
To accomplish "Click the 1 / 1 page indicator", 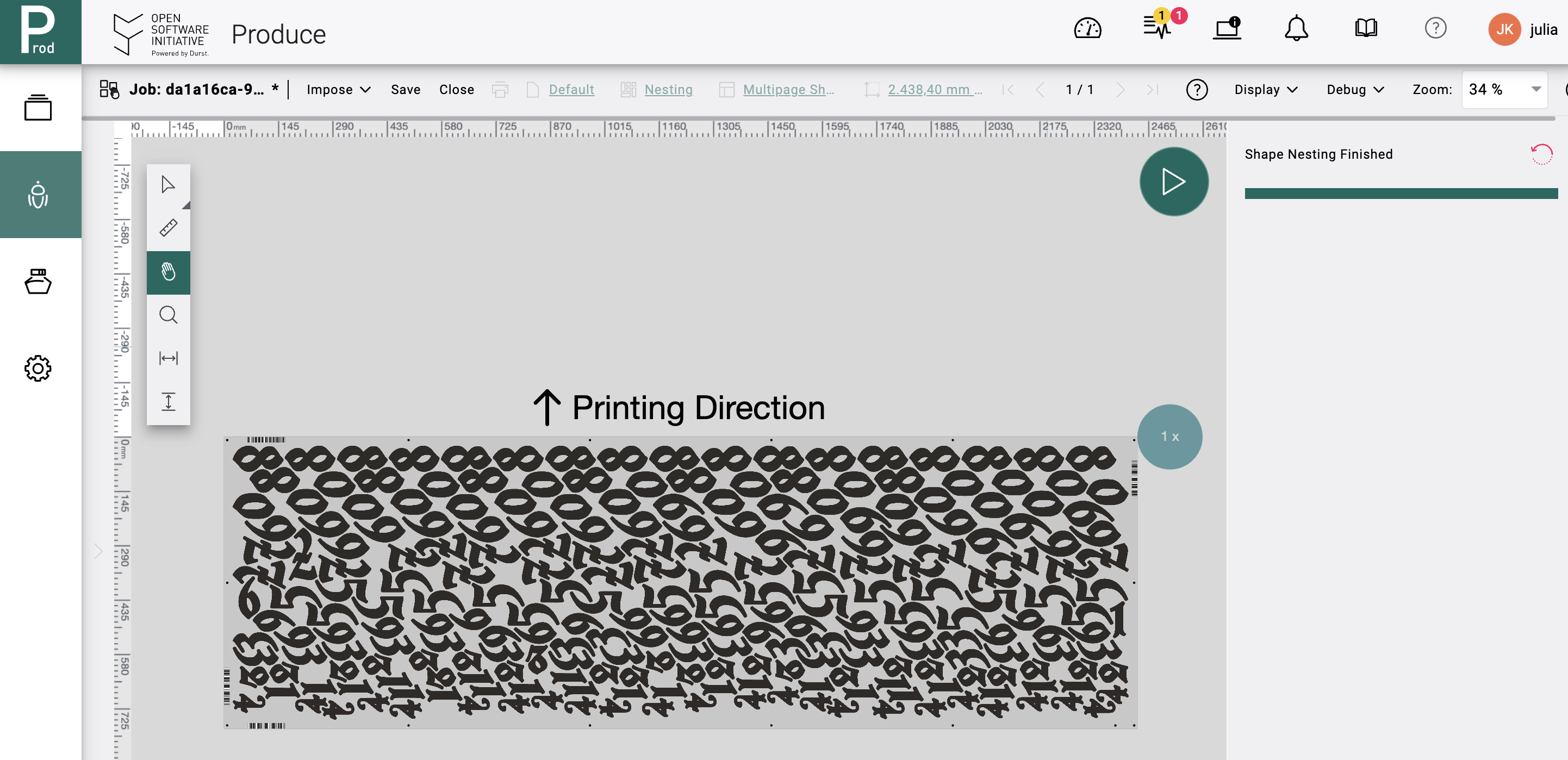I will pyautogui.click(x=1080, y=90).
